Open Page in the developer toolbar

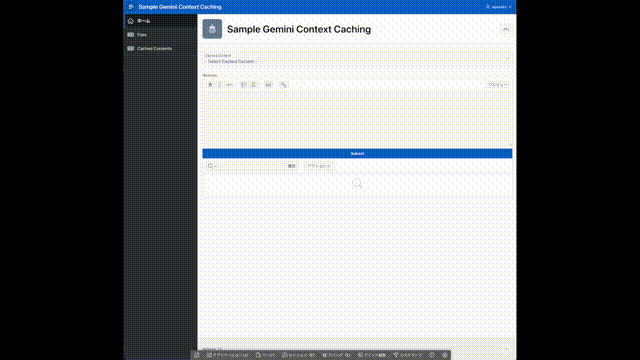coord(266,355)
